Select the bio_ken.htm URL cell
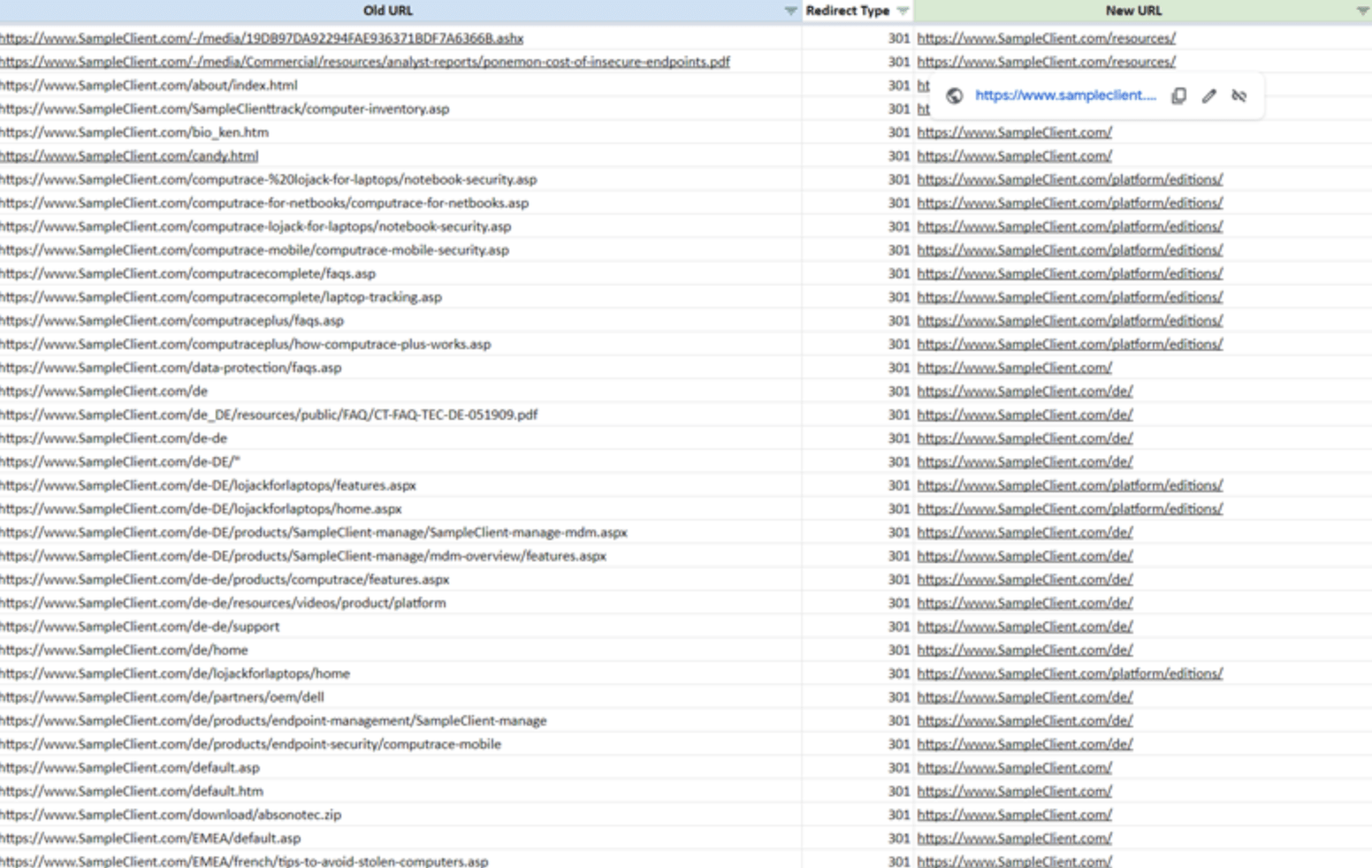The height and width of the screenshot is (868, 1372). 134,132
